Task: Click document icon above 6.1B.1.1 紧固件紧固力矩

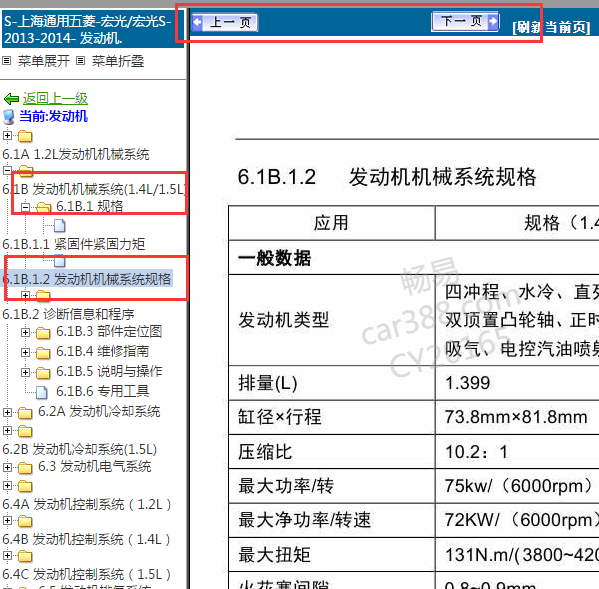Action: [x=60, y=226]
